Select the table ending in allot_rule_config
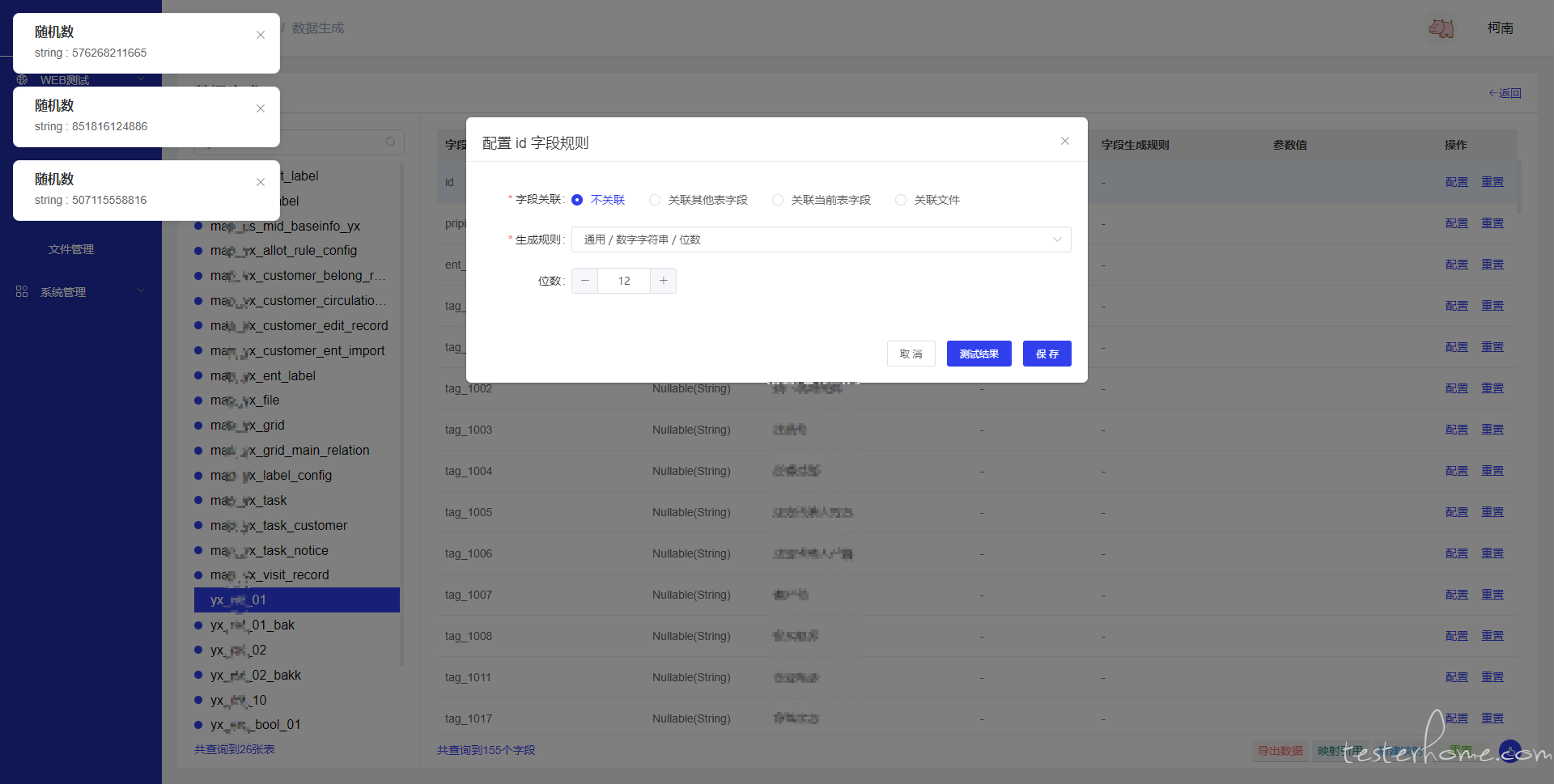This screenshot has height=784, width=1554. tap(283, 251)
